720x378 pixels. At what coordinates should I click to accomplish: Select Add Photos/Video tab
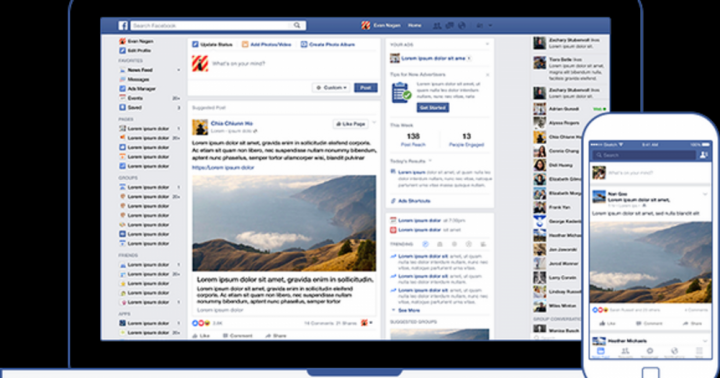point(266,45)
